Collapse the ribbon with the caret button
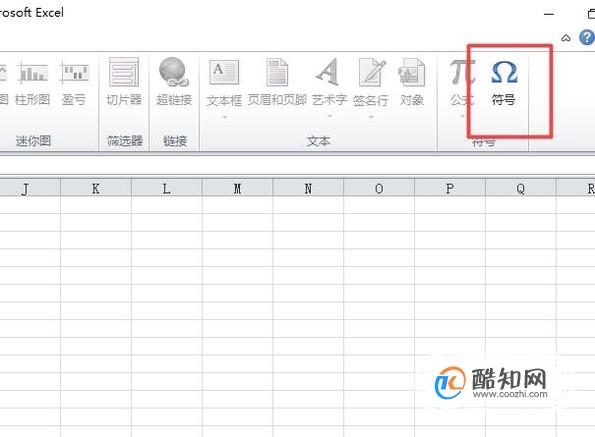The width and height of the screenshot is (595, 437). 566,38
